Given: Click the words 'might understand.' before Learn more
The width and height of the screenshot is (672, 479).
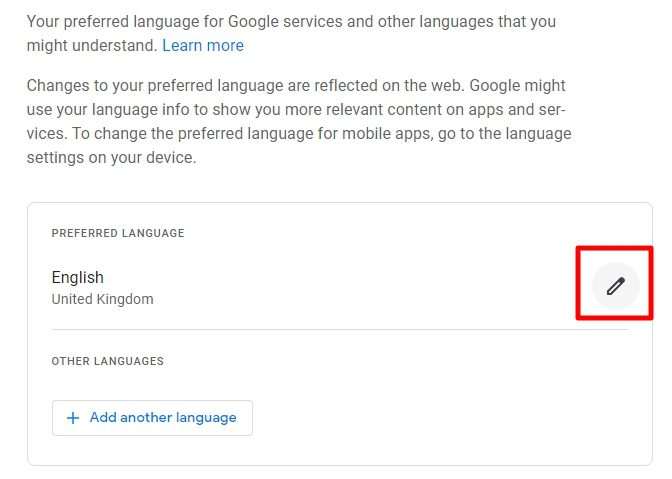Looking at the screenshot, I should [92, 45].
